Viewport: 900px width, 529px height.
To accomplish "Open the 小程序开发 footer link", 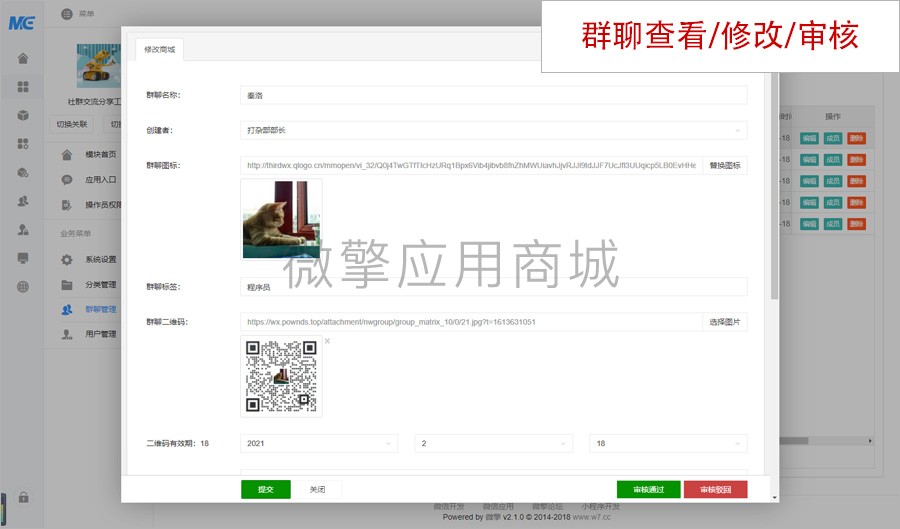I will tap(600, 507).
